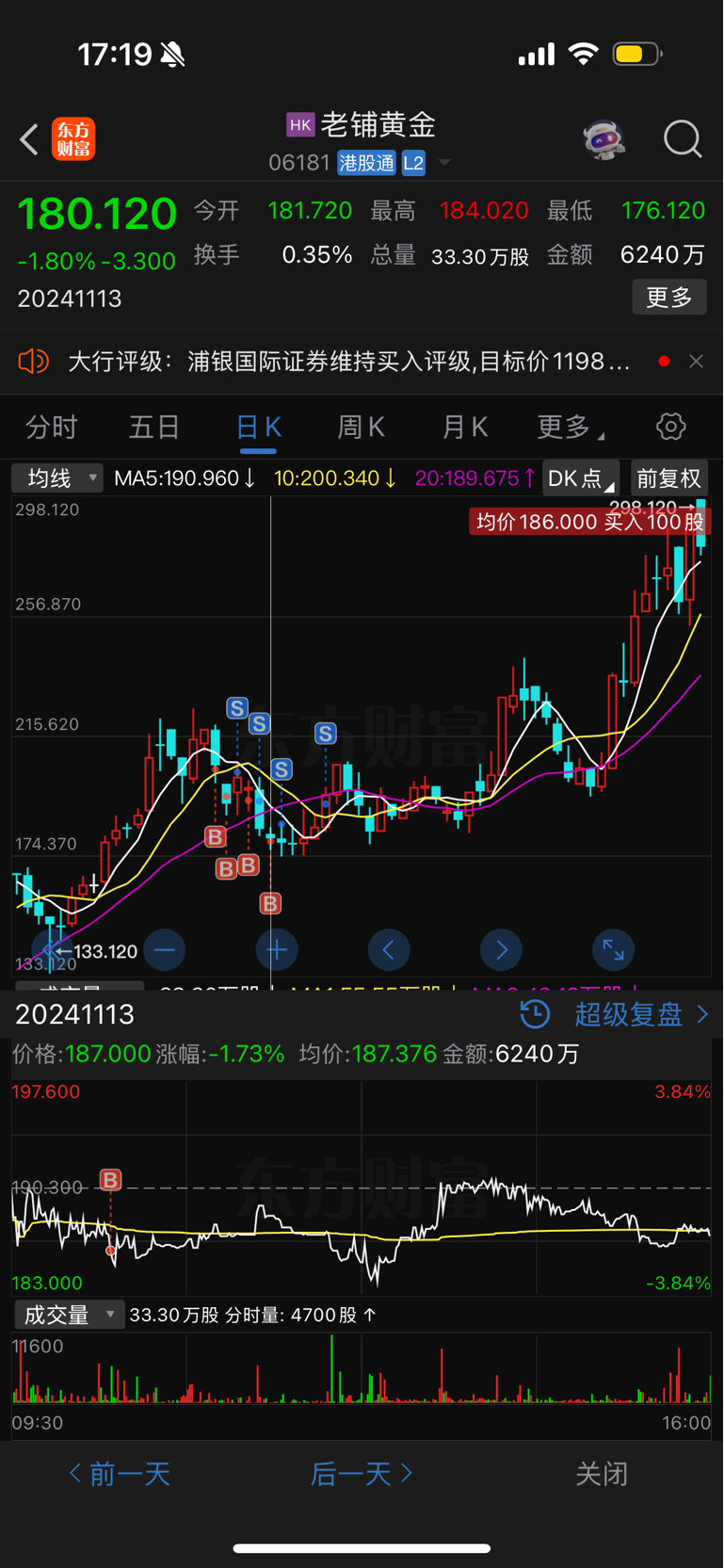Tap the B marker on intraday chart
This screenshot has width=724, height=1568.
[110, 1180]
